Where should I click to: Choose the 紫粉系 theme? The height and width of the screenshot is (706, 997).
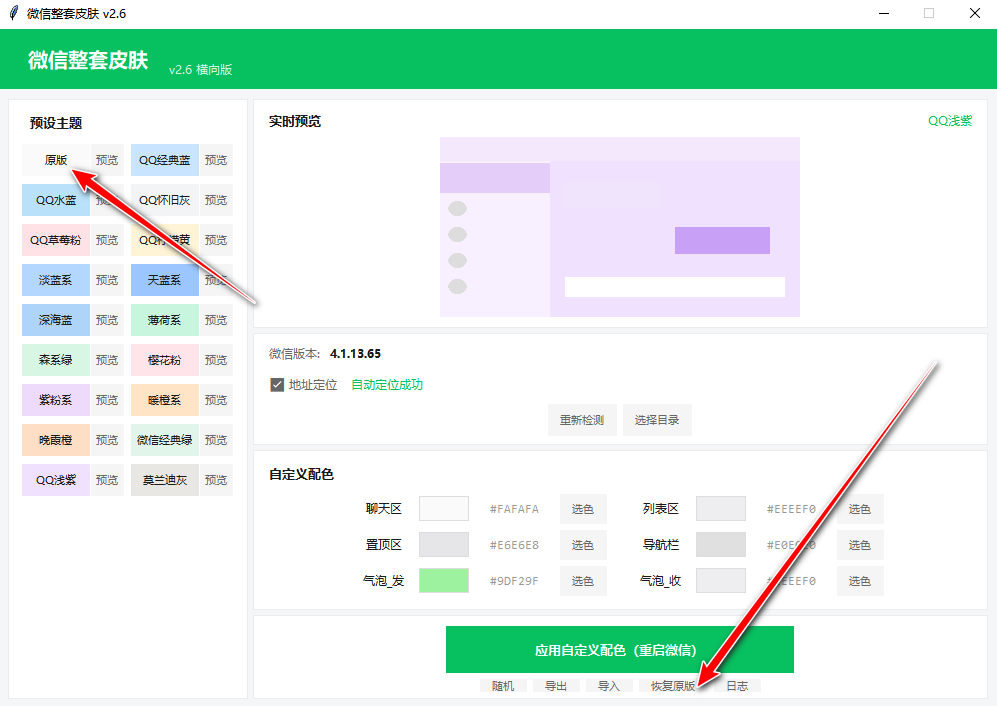tap(56, 400)
